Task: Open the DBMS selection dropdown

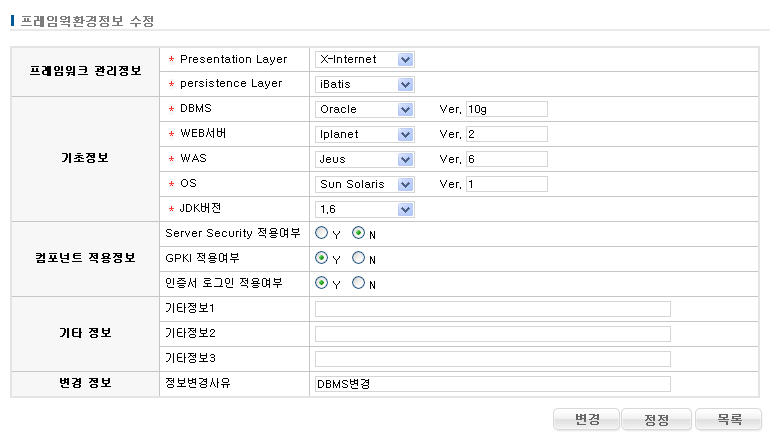Action: (364, 109)
